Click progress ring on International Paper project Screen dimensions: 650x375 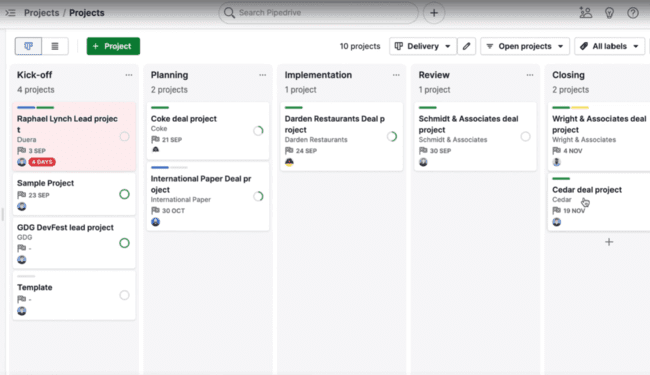tap(258, 196)
